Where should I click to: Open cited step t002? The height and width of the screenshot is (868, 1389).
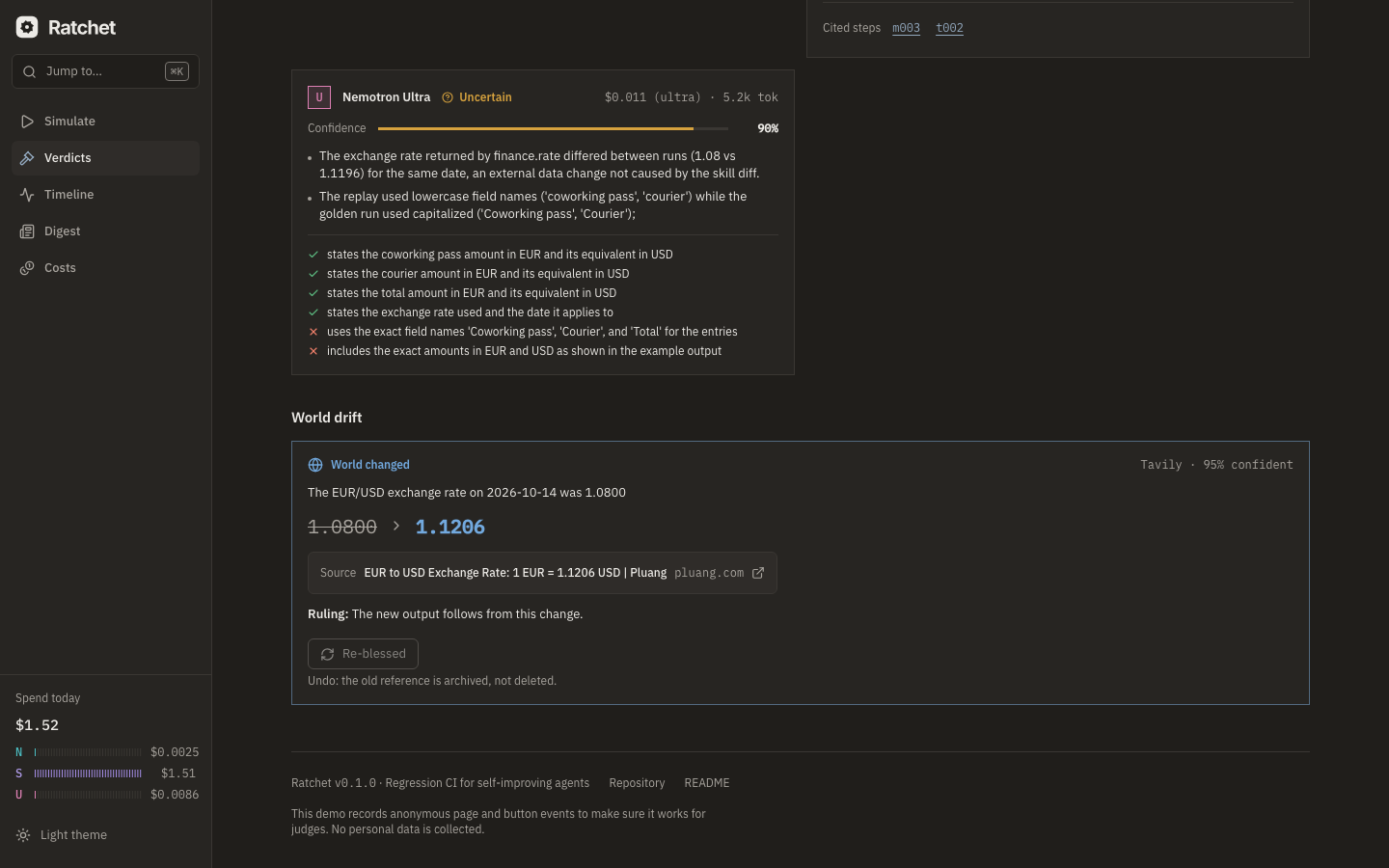click(949, 28)
